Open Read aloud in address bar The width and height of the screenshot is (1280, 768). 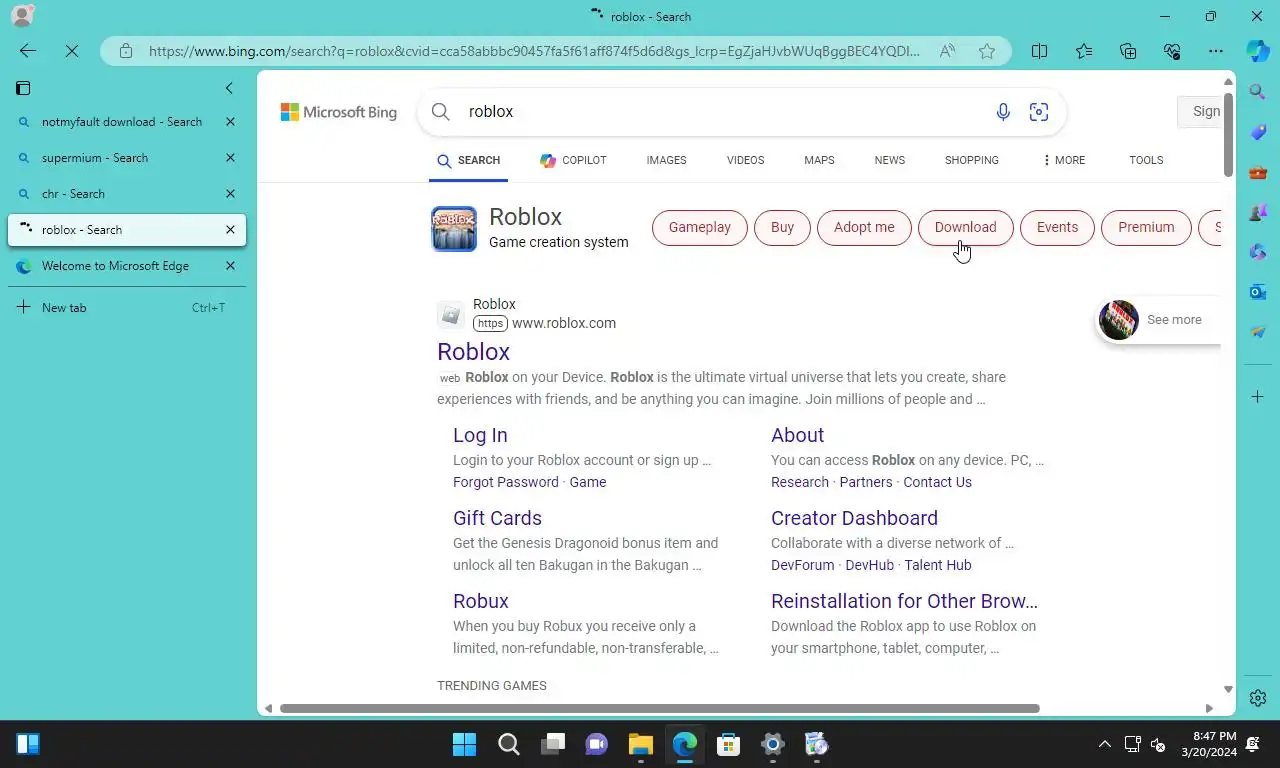(947, 51)
